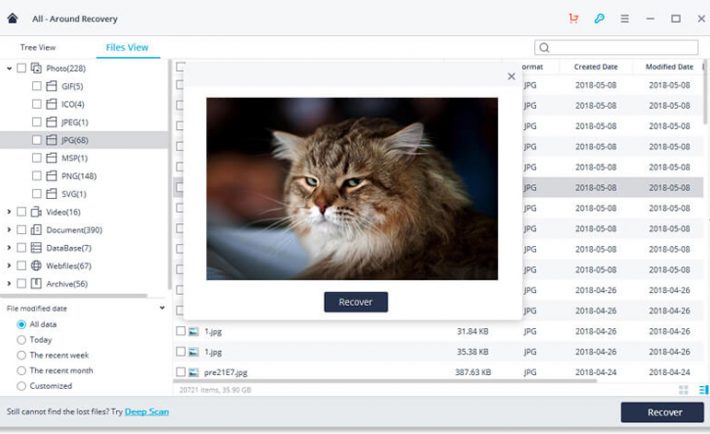710x434 pixels.
Task: Click the blue key registration icon
Action: click(599, 19)
